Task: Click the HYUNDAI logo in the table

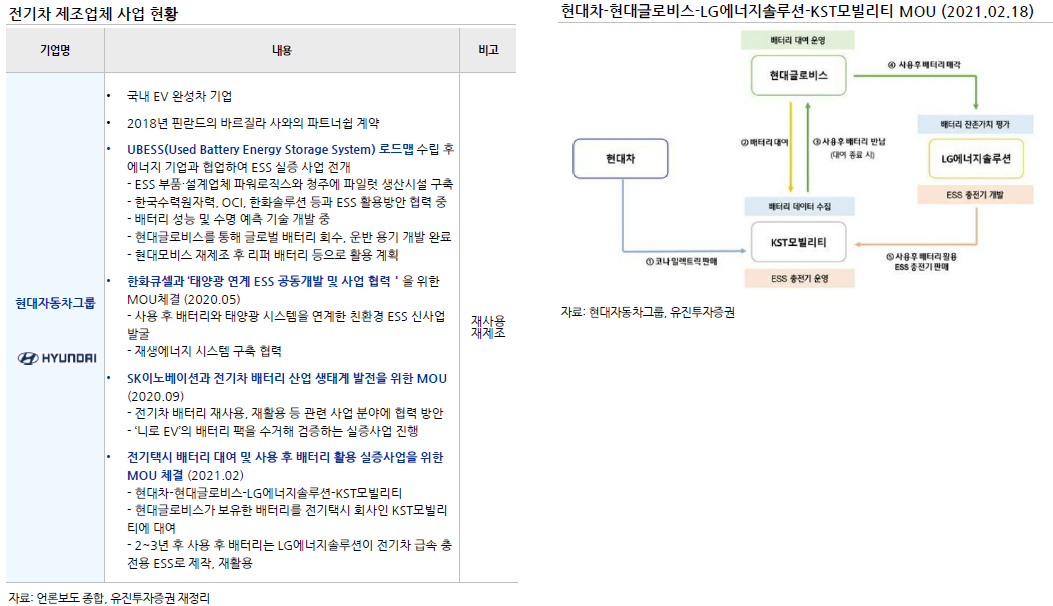Action: pyautogui.click(x=56, y=358)
